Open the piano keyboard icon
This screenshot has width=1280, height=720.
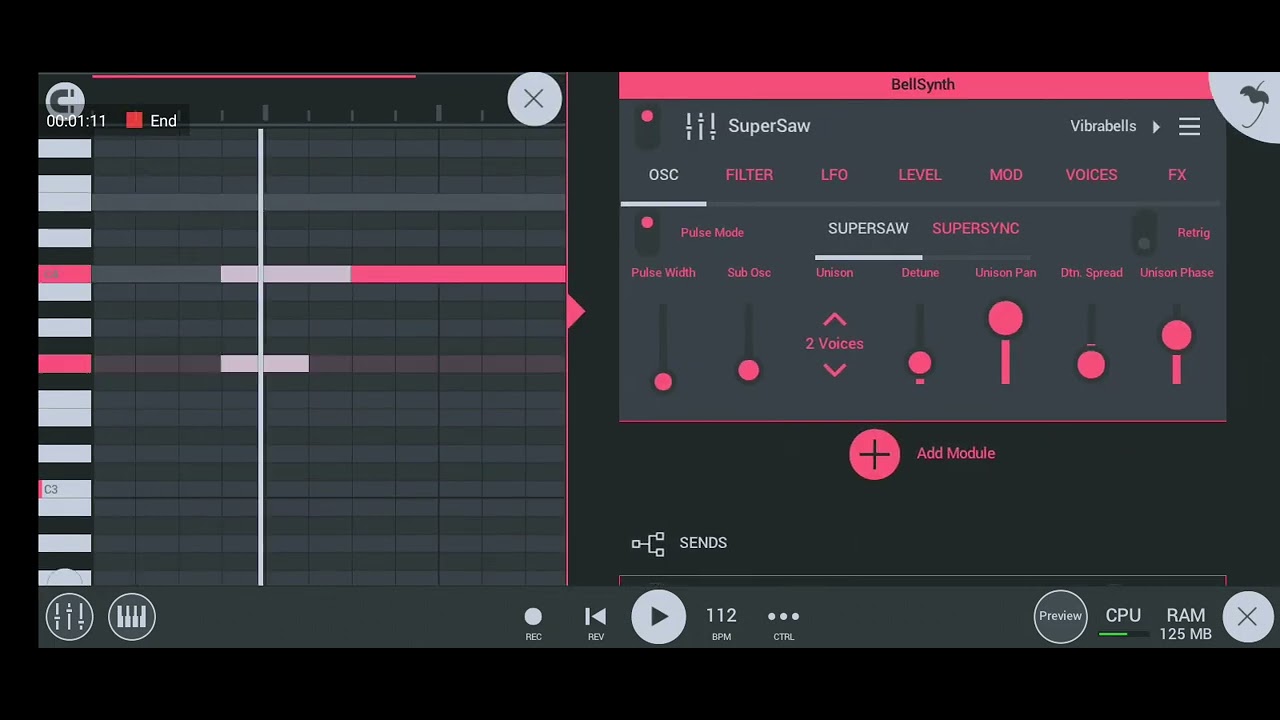click(132, 617)
